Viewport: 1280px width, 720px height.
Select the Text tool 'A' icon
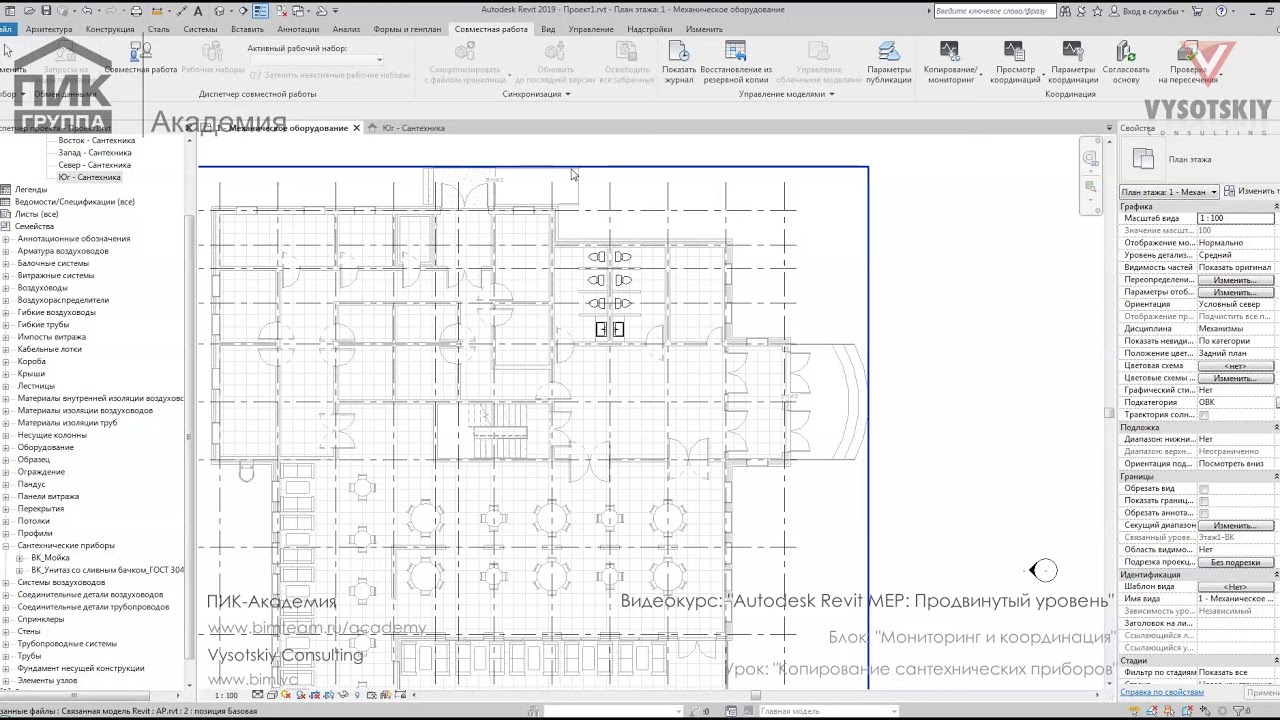point(198,11)
